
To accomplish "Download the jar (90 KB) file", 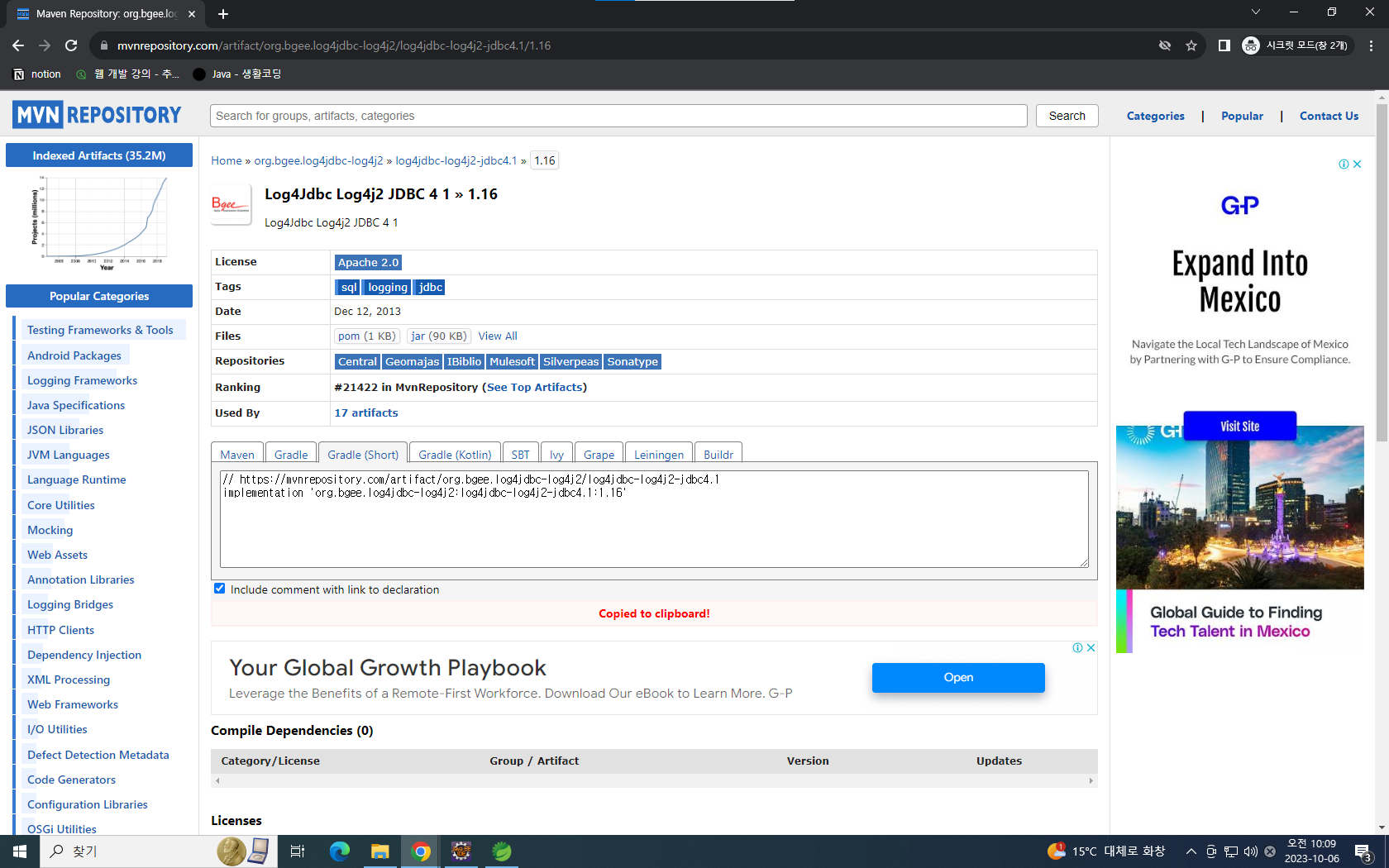I will point(438,336).
